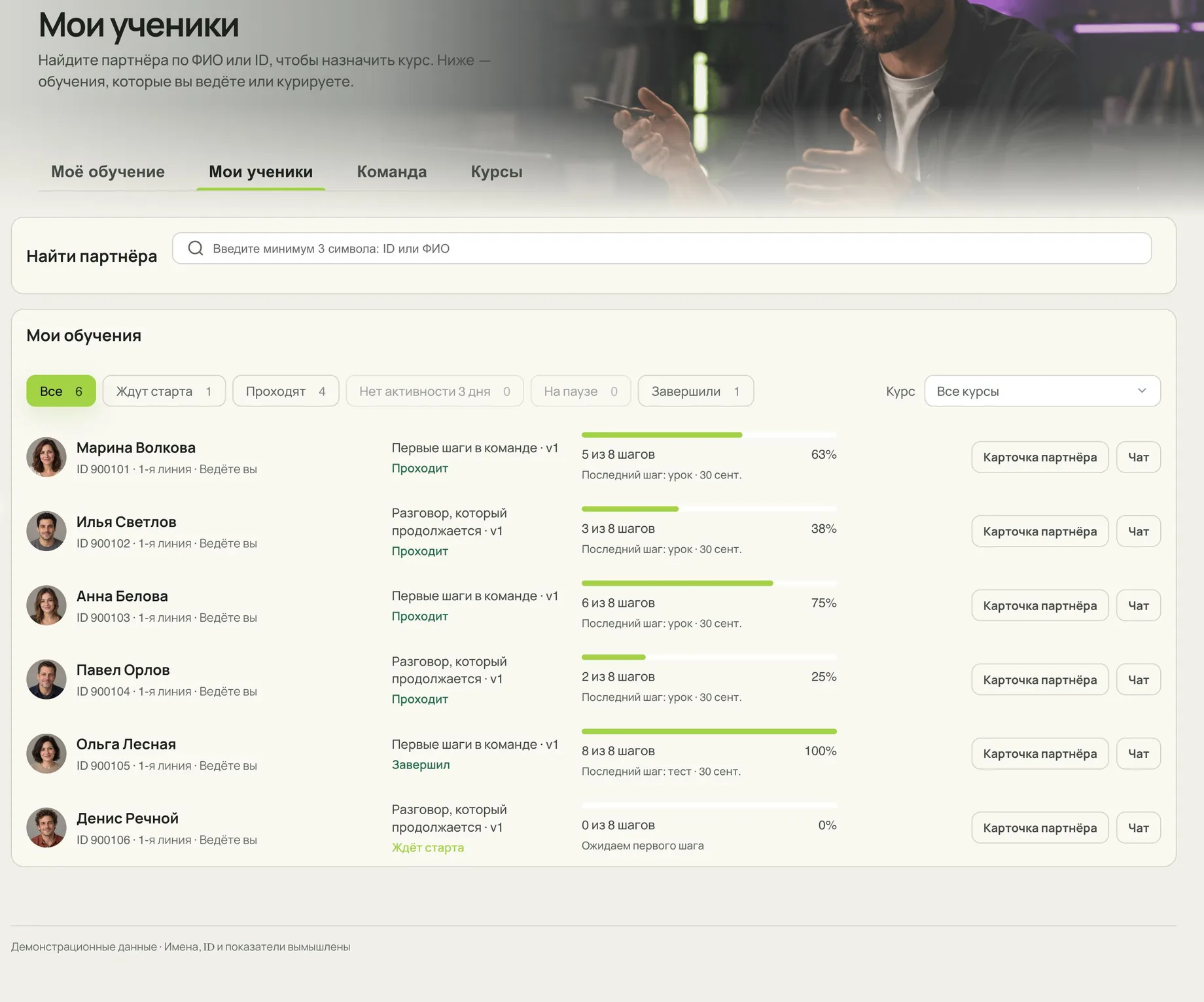
Task: Filter by 'Проходят' chip
Action: (286, 391)
